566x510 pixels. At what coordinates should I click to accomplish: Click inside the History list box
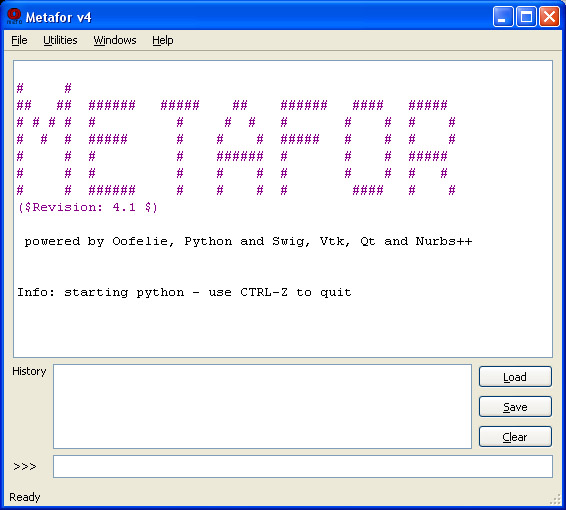262,406
